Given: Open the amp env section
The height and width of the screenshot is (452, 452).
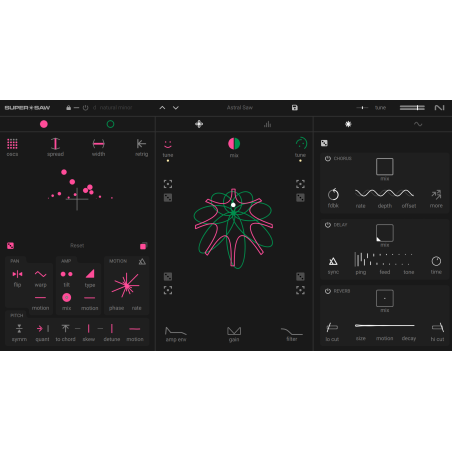Looking at the screenshot, I should (x=176, y=334).
